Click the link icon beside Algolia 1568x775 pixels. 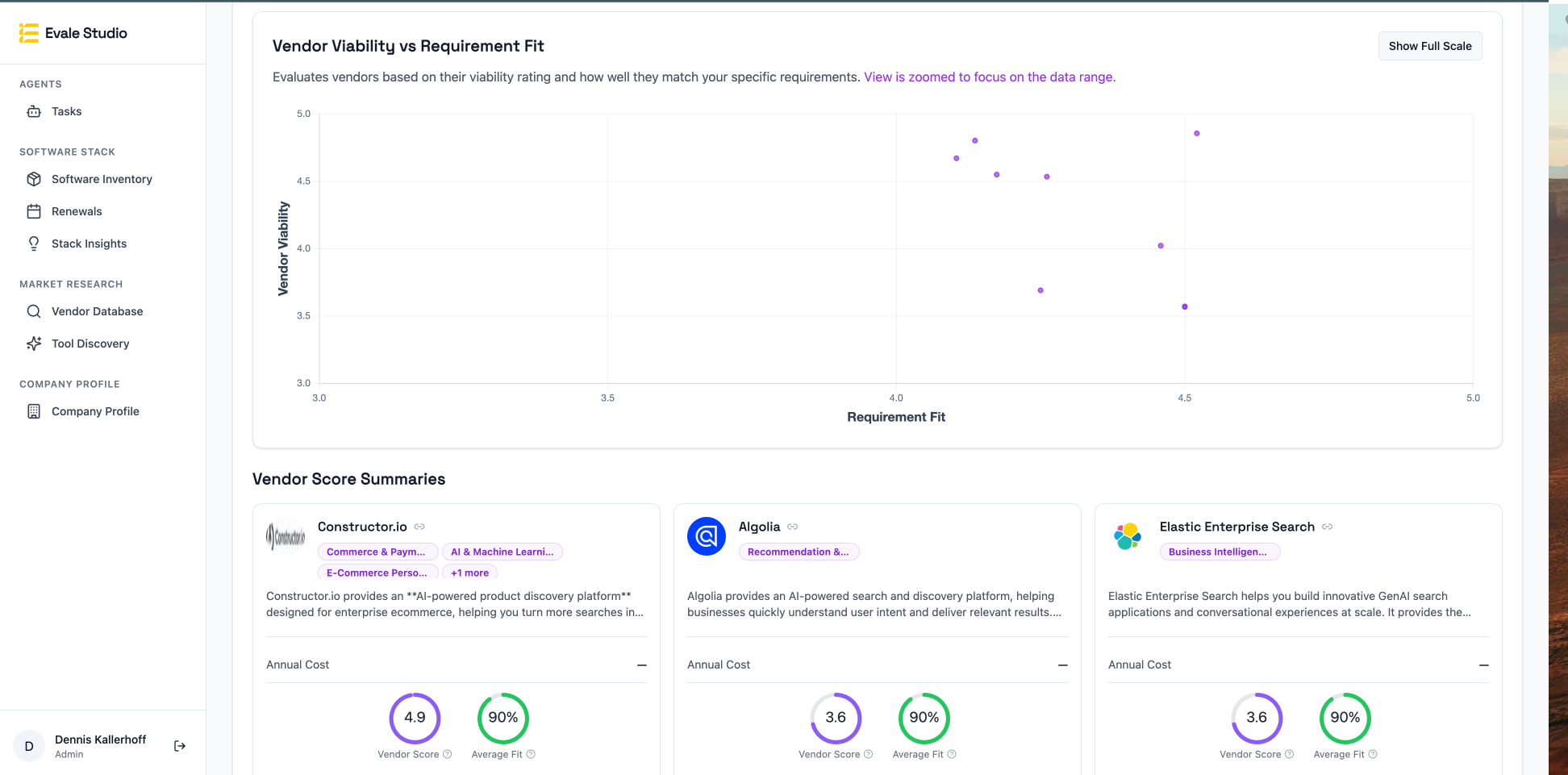793,527
